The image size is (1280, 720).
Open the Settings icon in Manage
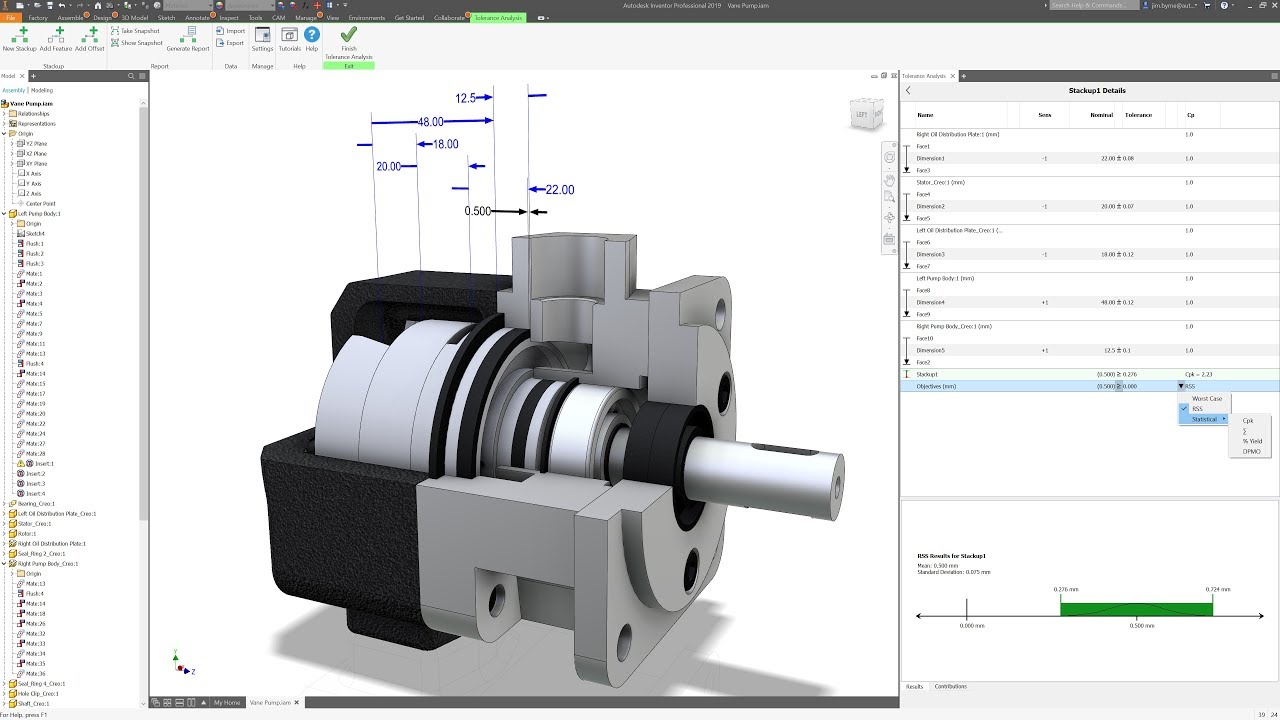pos(262,40)
